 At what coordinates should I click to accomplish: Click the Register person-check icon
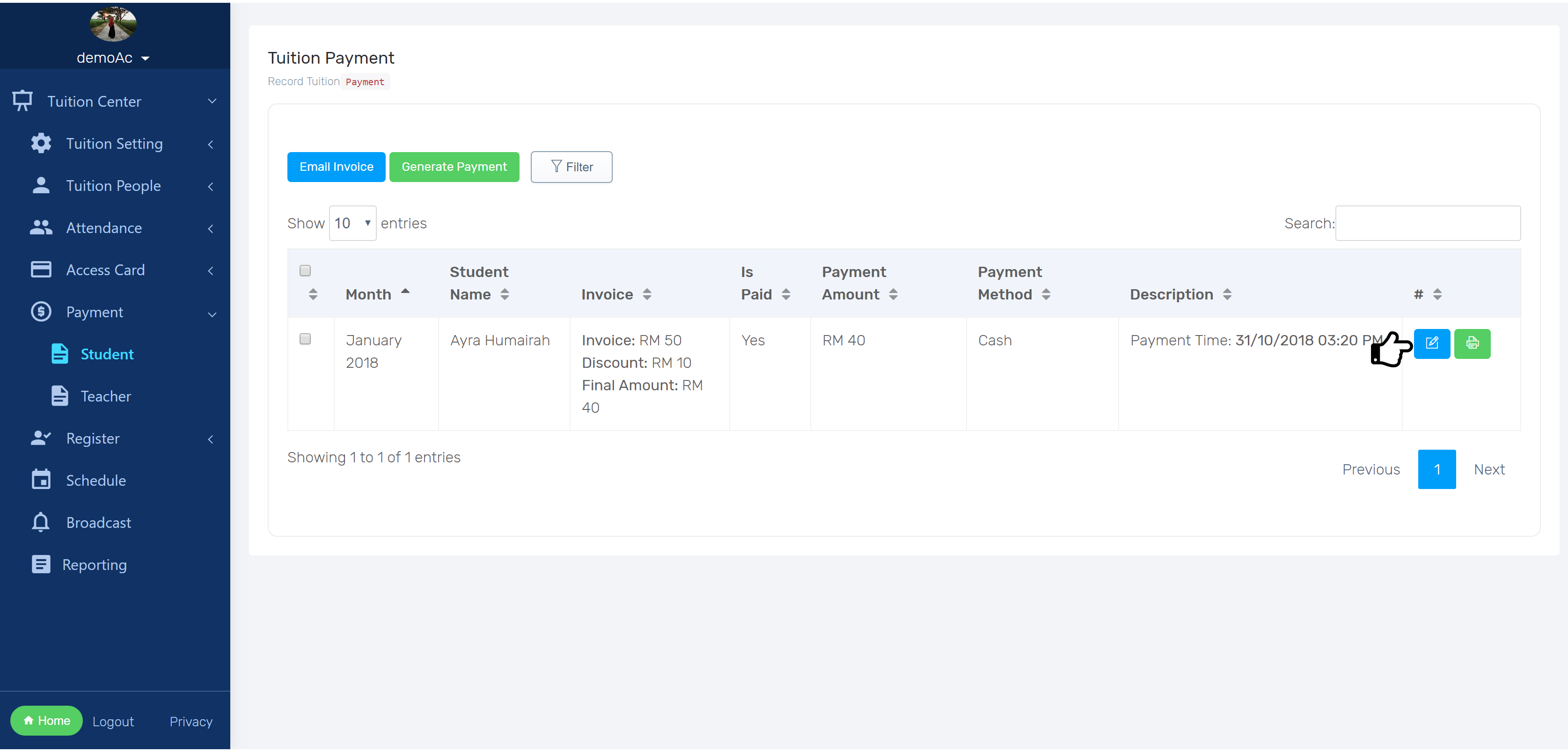(x=41, y=438)
